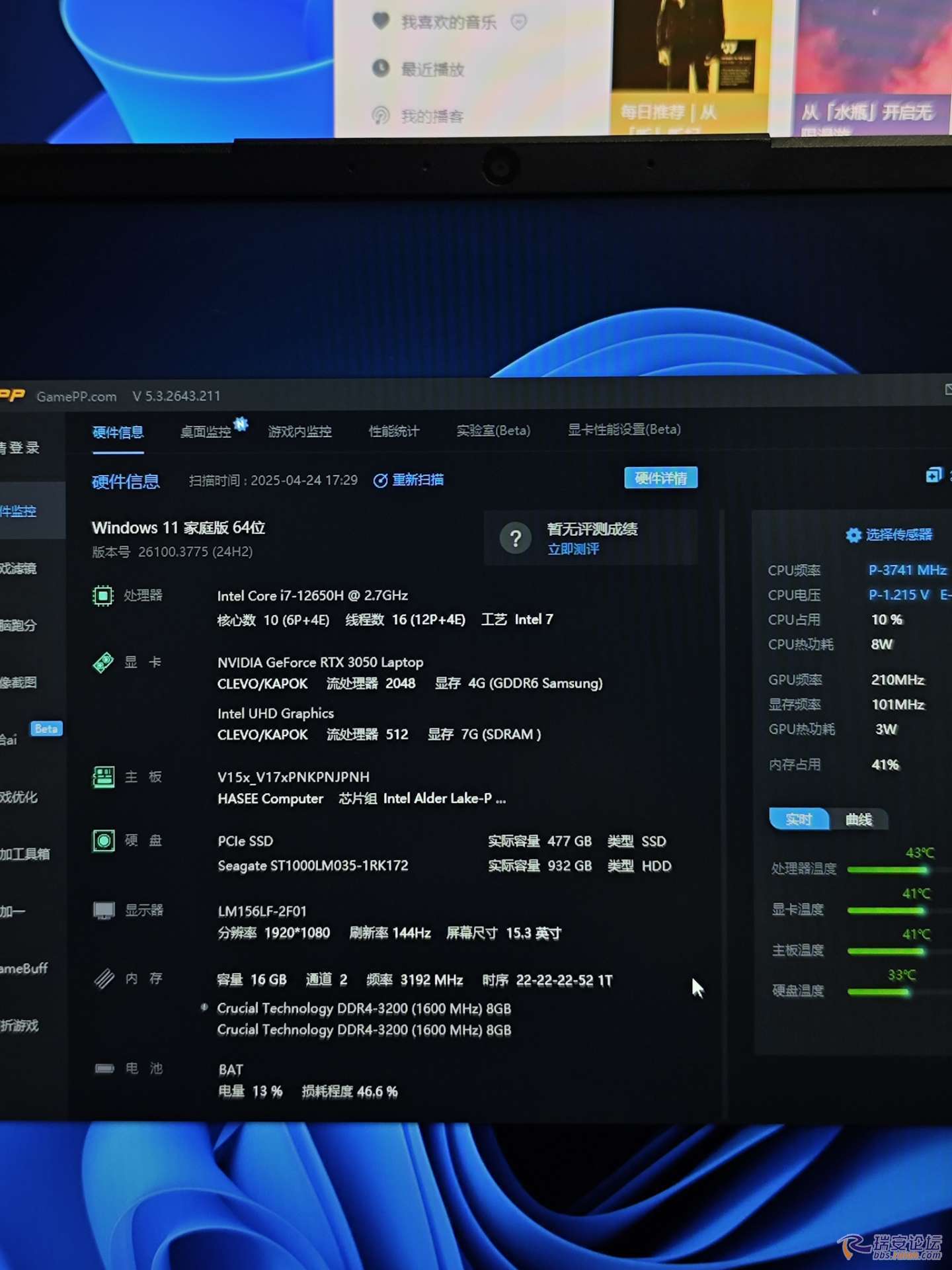Viewport: 952px width, 1270px height.
Task: Click the V15x_V17xPNKPNJPNH motherboard text
Action: (x=294, y=777)
